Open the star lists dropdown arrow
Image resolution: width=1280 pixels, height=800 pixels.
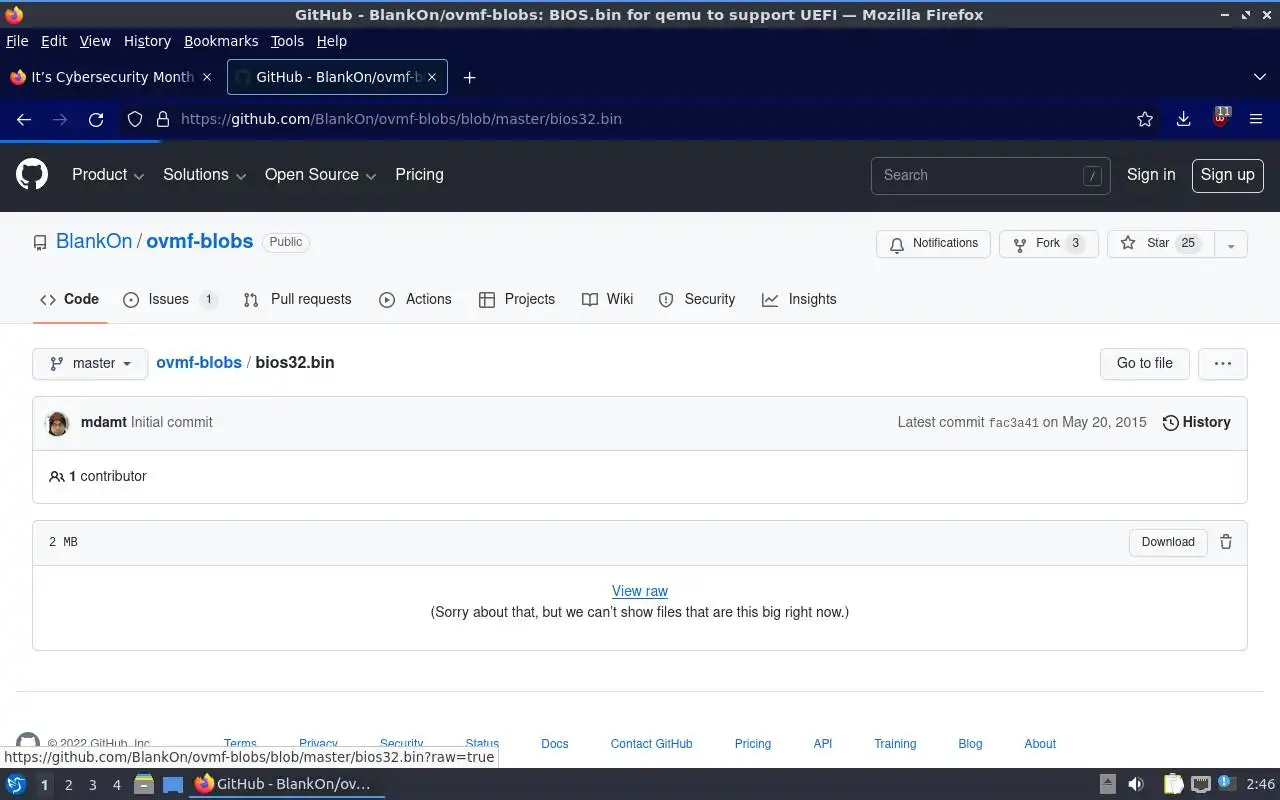(1231, 244)
